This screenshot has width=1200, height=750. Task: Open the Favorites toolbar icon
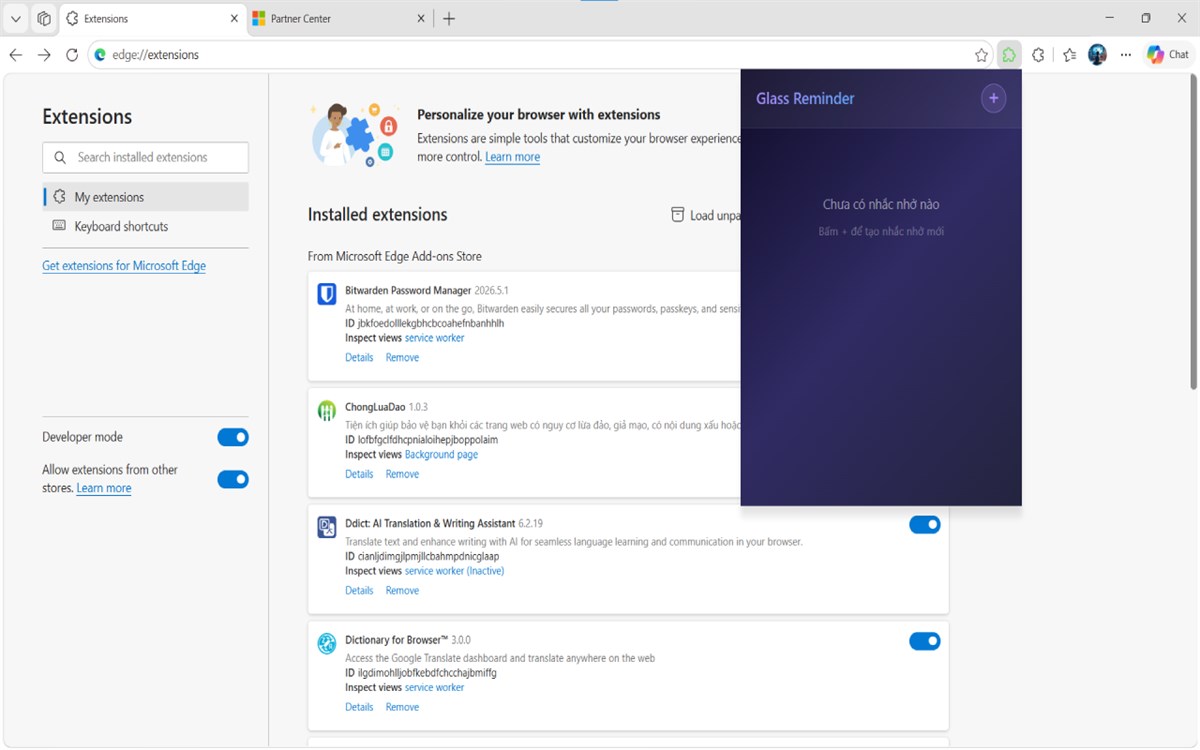pos(1069,55)
